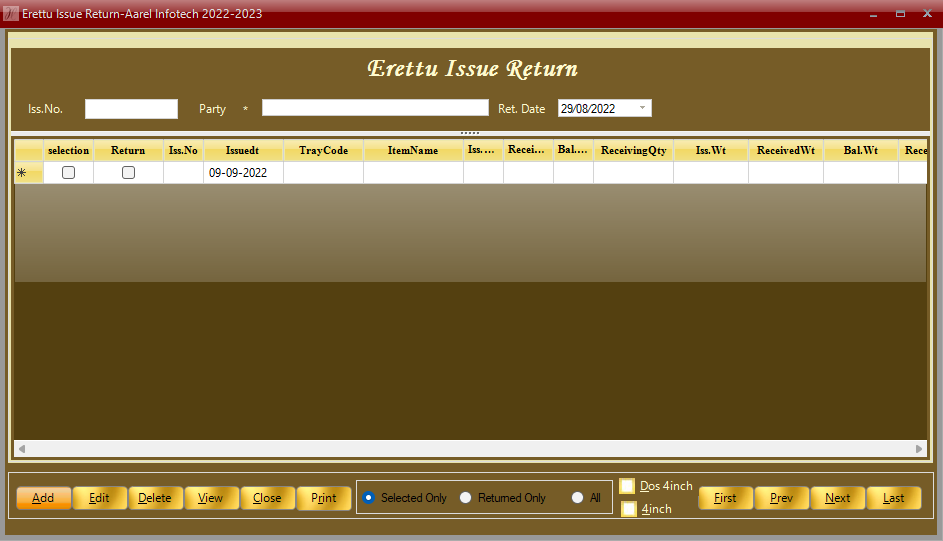Screen dimensions: 943x541
Task: Click the Party text field
Action: tap(375, 108)
